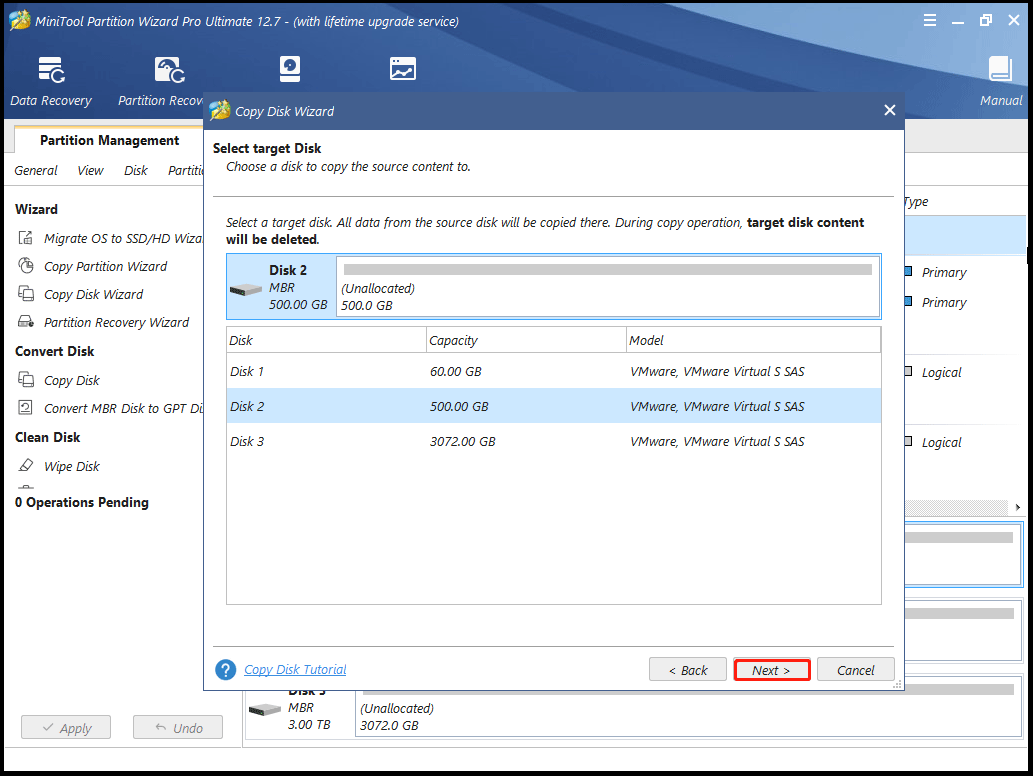The width and height of the screenshot is (1033, 776).
Task: Switch to the Partition Management tab
Action: pos(109,141)
